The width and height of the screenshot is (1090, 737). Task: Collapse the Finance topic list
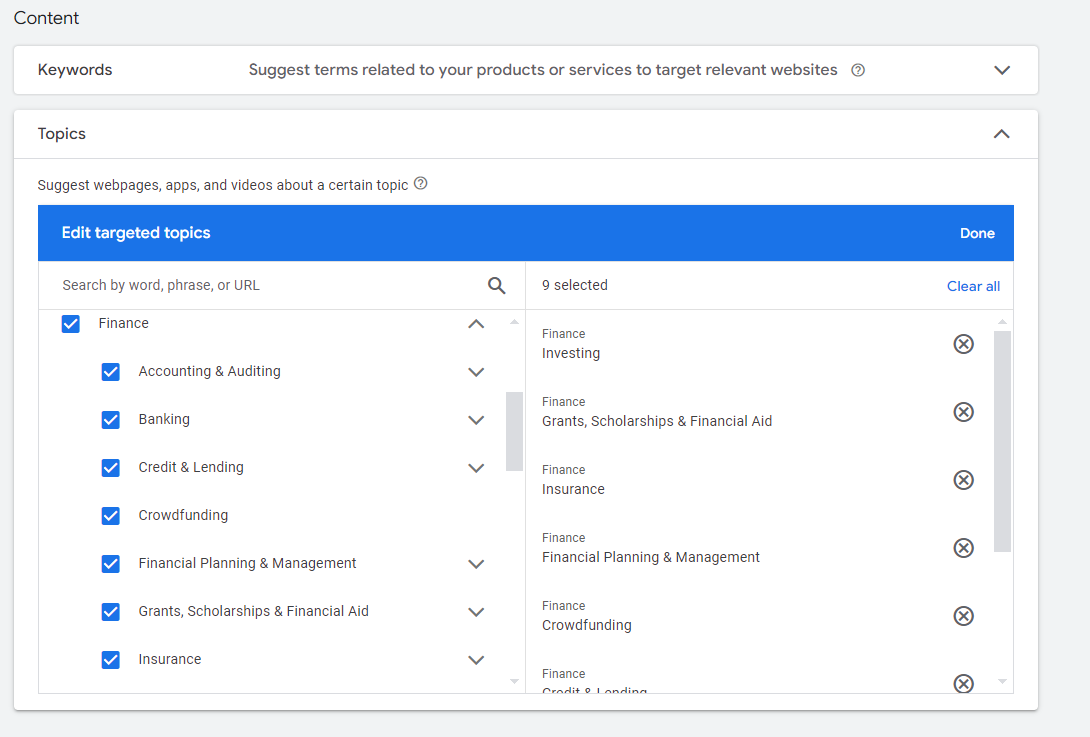(x=476, y=323)
